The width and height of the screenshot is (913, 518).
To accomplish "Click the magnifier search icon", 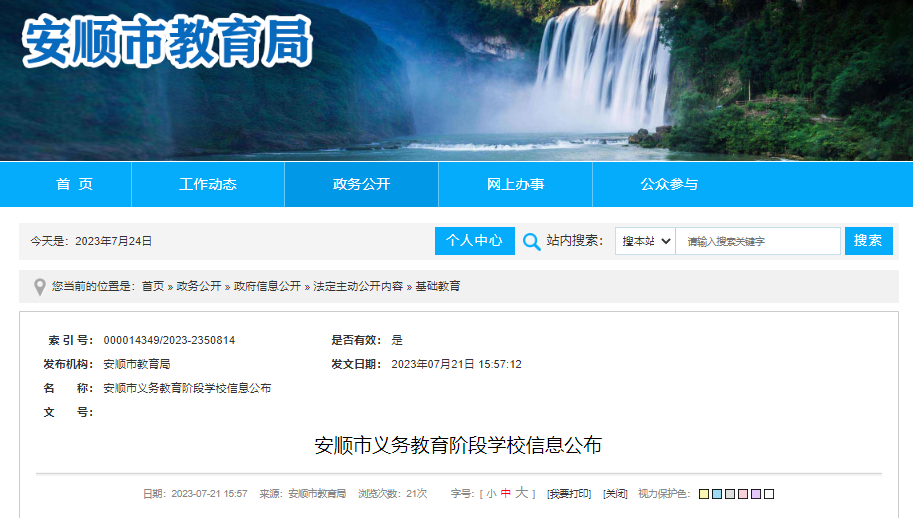I will click(x=531, y=242).
